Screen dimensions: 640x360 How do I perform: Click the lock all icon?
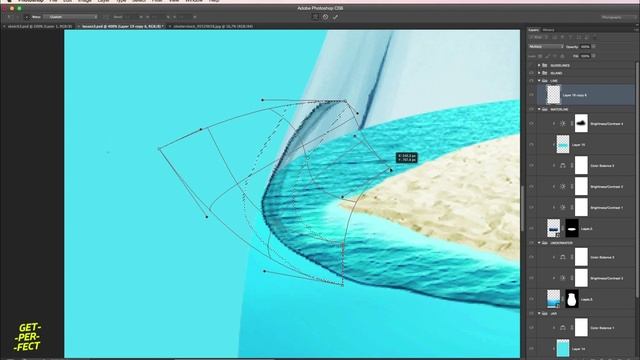tap(562, 56)
